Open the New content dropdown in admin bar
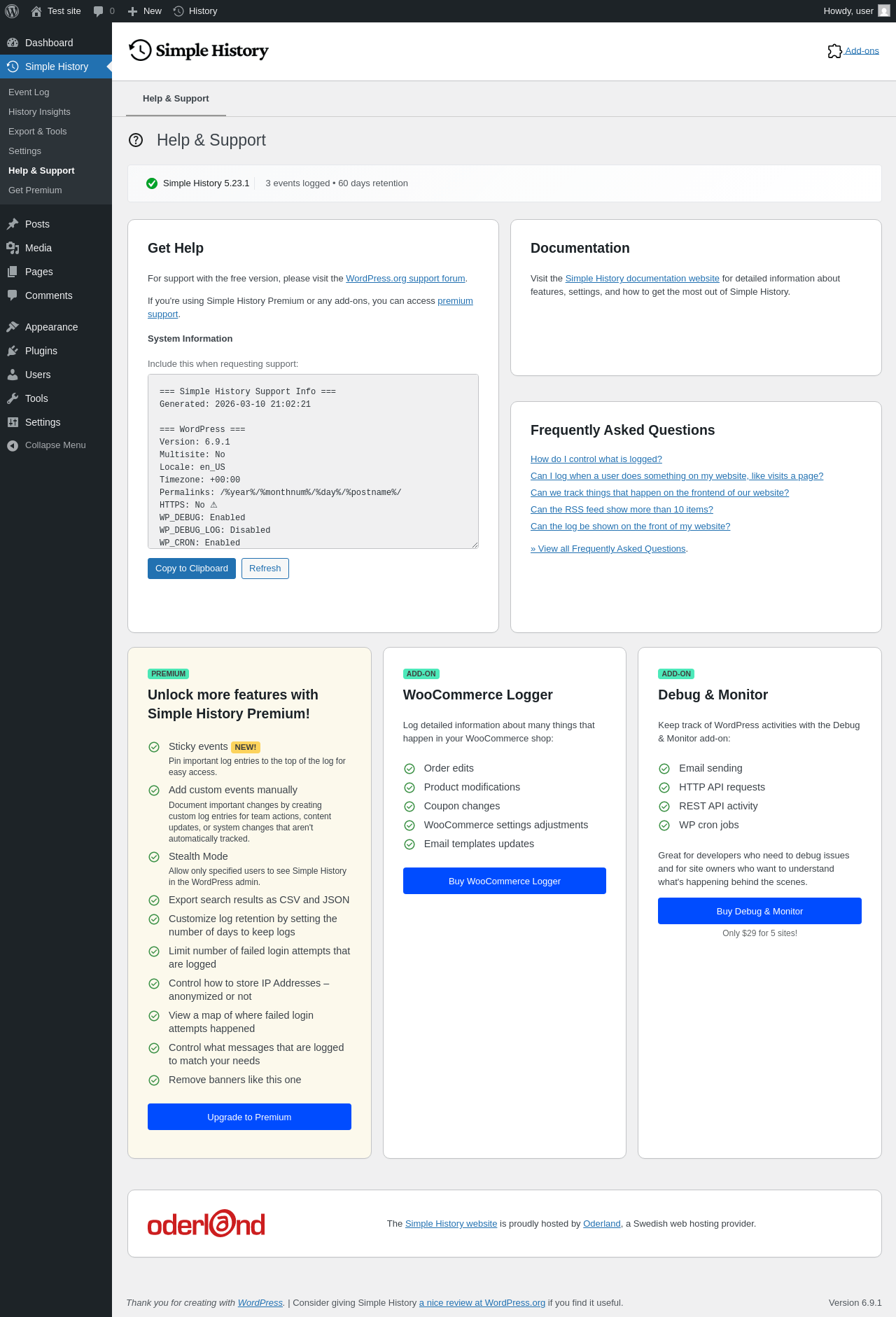This screenshot has height=1317, width=896. [146, 11]
